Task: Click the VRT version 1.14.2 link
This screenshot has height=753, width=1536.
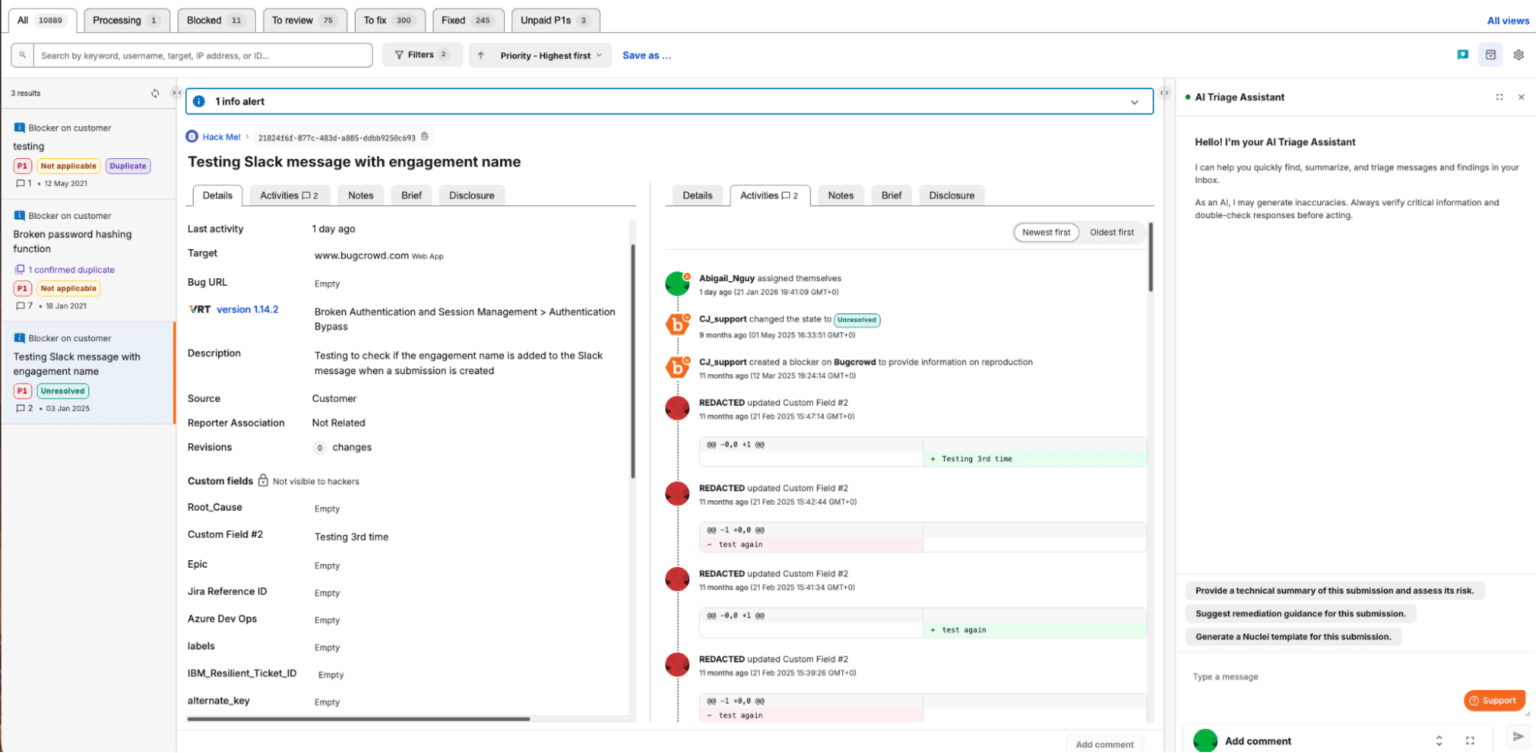Action: point(248,310)
